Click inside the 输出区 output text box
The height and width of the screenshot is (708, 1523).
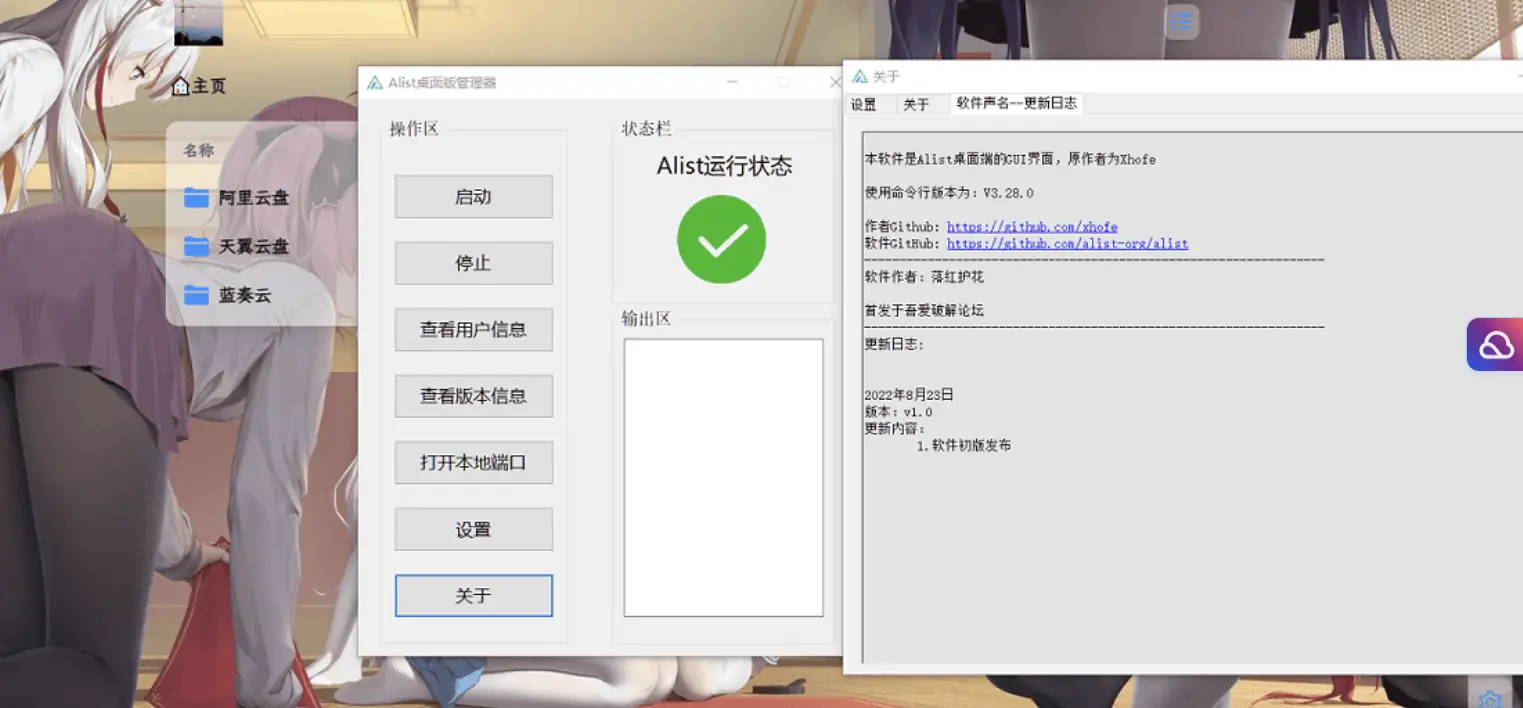click(723, 477)
